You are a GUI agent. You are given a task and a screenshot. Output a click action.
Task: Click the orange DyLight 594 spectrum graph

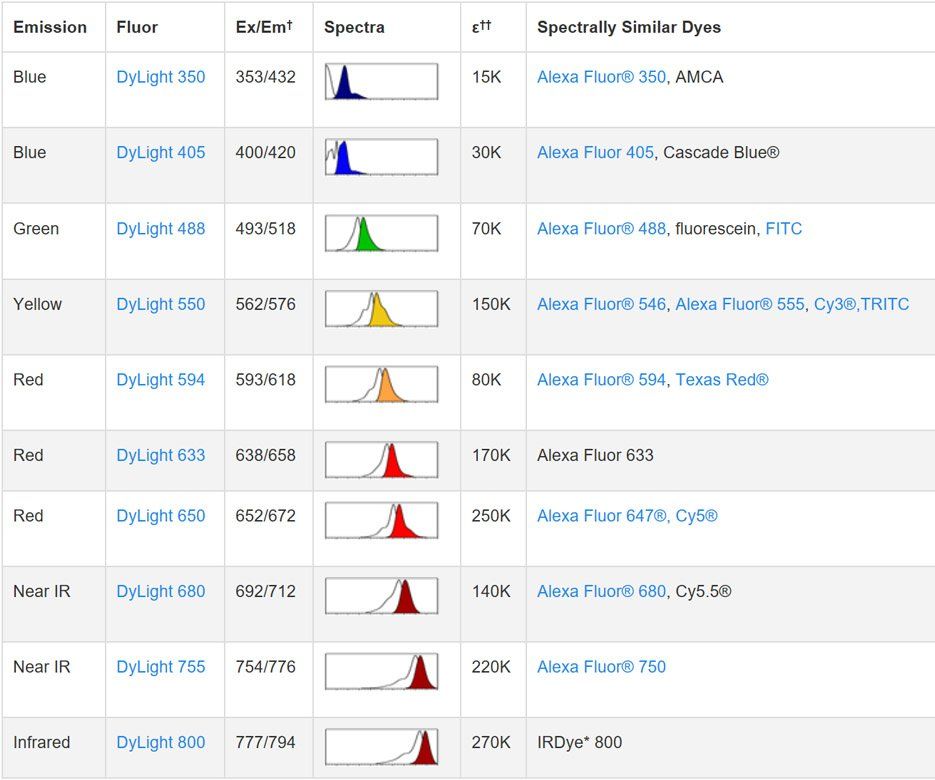click(381, 384)
